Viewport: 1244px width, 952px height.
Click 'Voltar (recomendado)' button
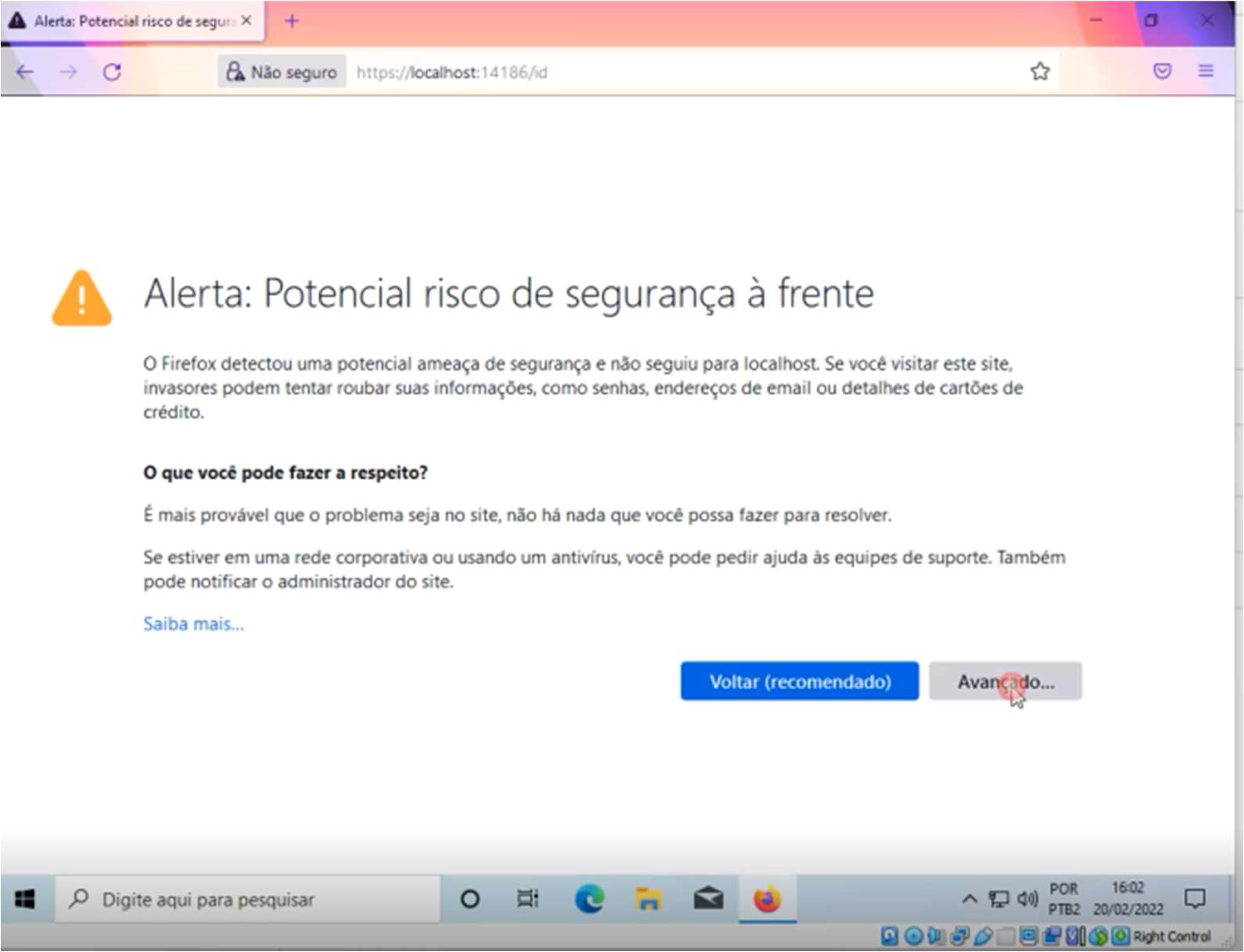800,681
